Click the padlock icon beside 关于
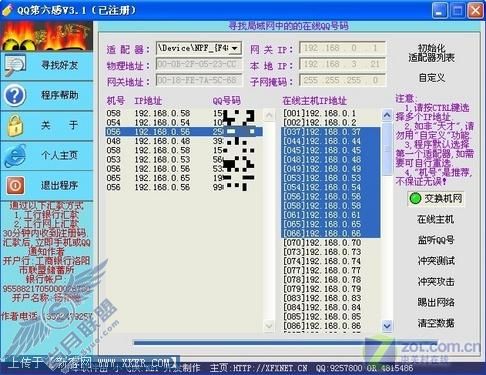 click(x=15, y=125)
